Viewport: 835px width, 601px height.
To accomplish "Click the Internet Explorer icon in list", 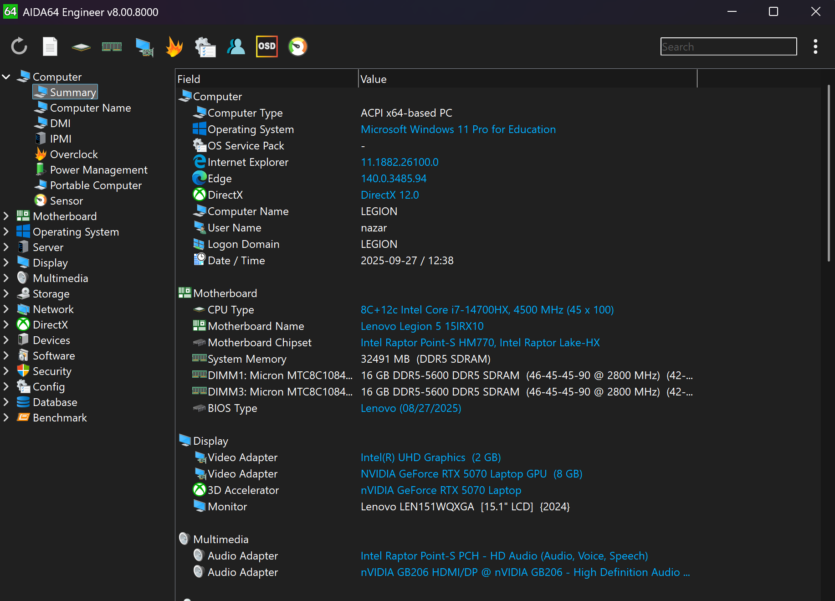I will pyautogui.click(x=199, y=162).
